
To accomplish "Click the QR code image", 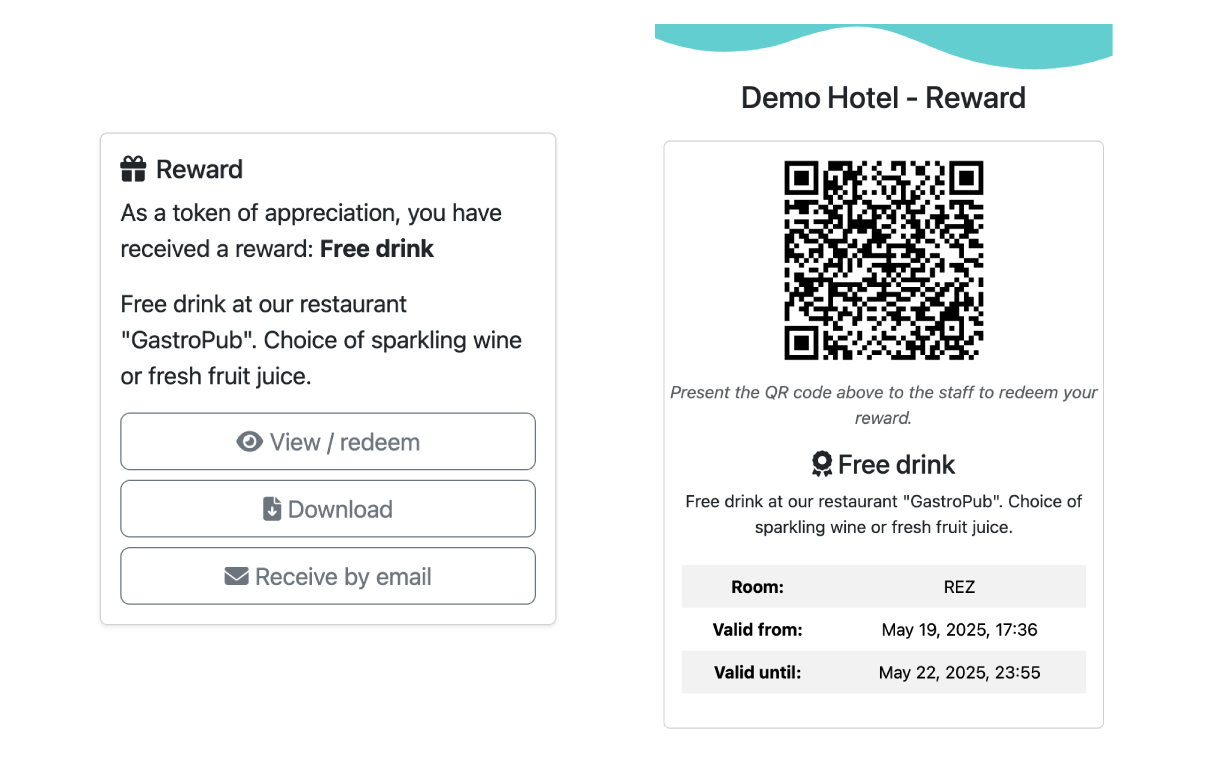I will click(x=883, y=261).
